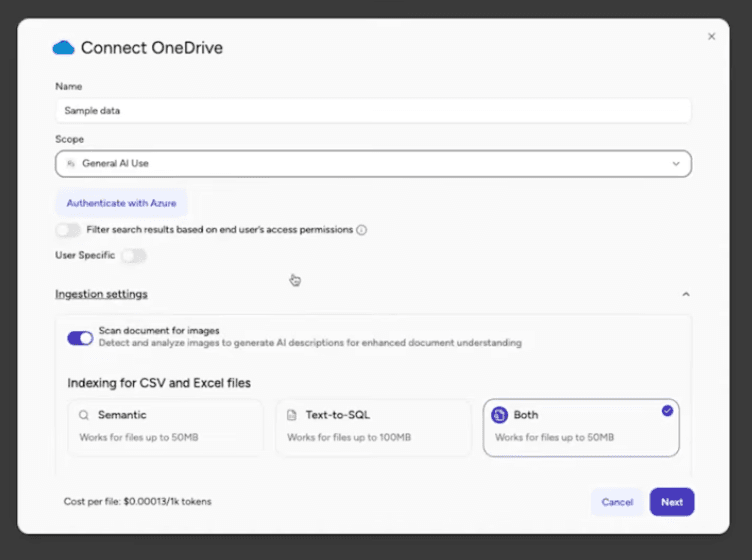This screenshot has height=560, width=752.
Task: Disable Scan document for images toggle
Action: click(80, 338)
